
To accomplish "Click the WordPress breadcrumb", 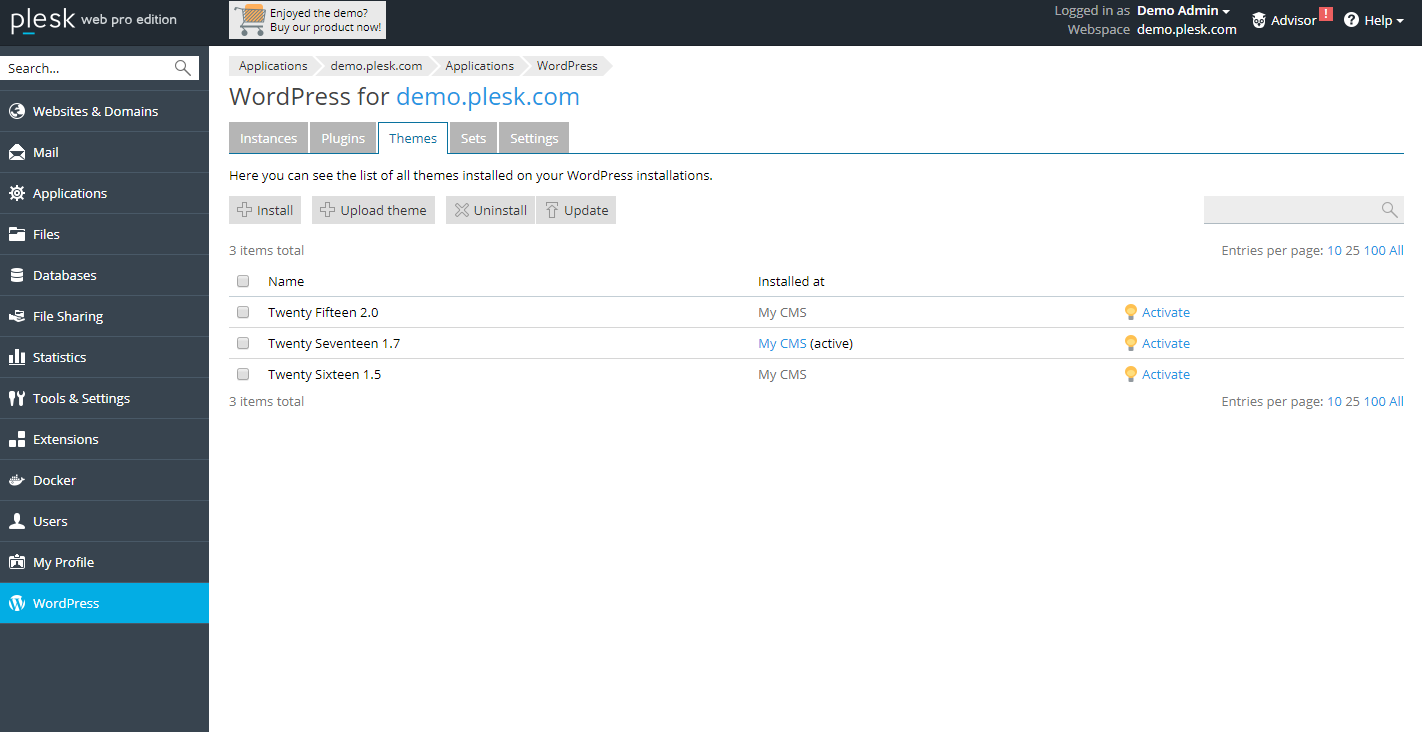I will tap(567, 66).
